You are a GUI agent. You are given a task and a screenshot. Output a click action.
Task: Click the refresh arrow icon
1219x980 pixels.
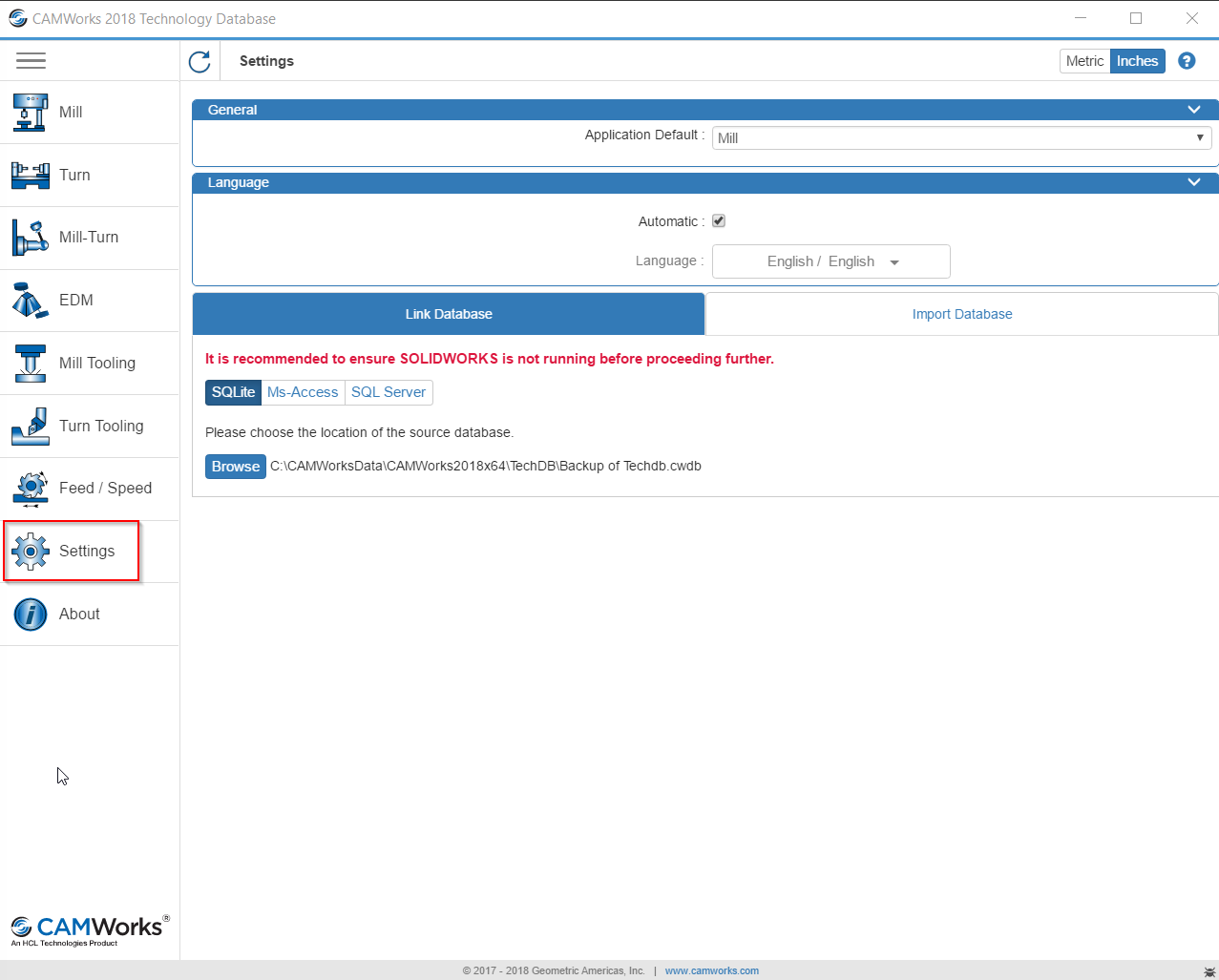(200, 61)
